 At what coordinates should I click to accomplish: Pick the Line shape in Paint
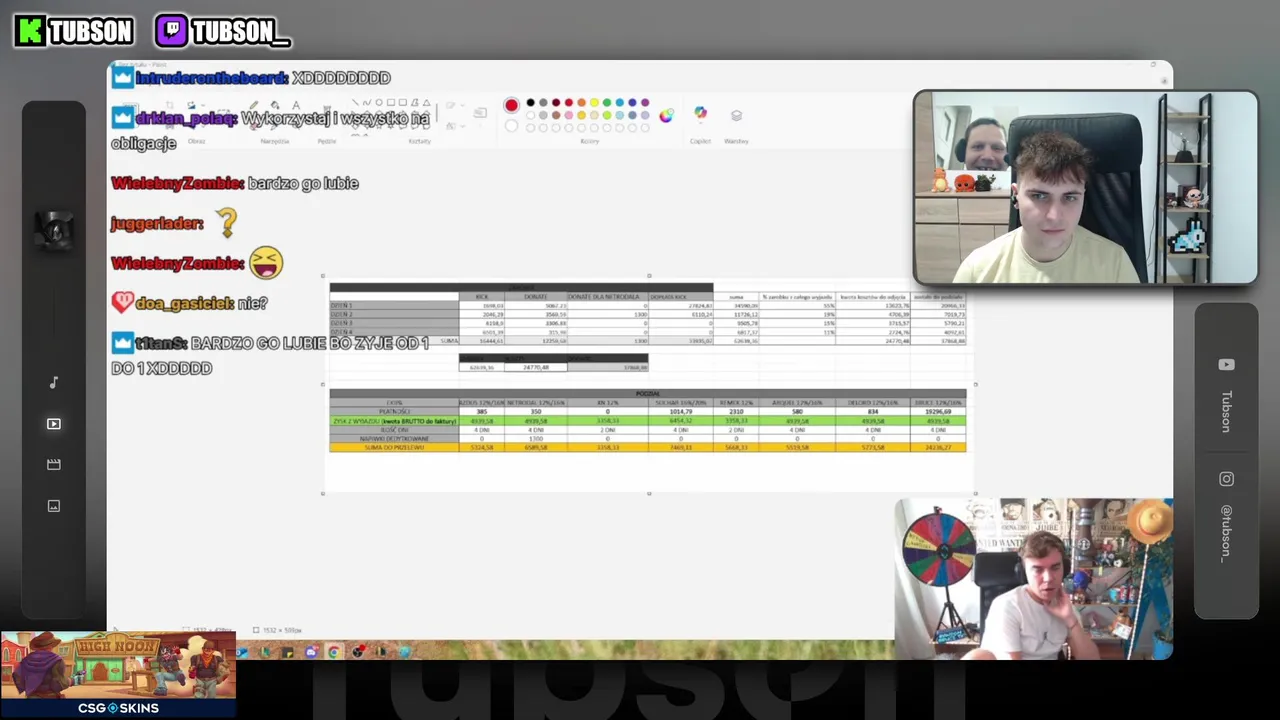coord(355,102)
